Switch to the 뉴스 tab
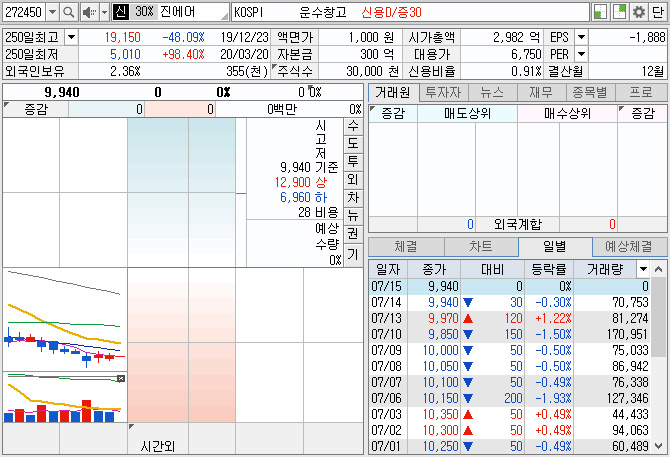Image resolution: width=670 pixels, height=457 pixels. [493, 92]
